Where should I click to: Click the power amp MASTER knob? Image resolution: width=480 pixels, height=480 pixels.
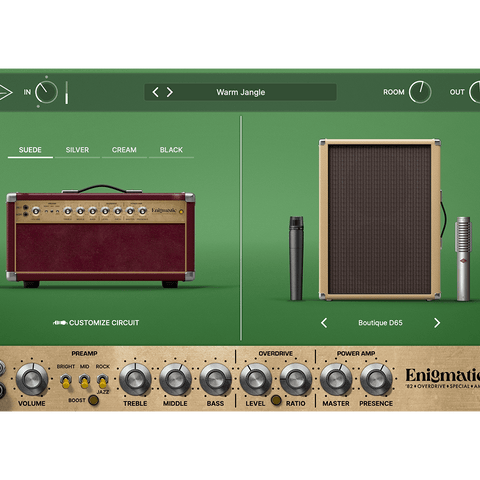click(336, 379)
